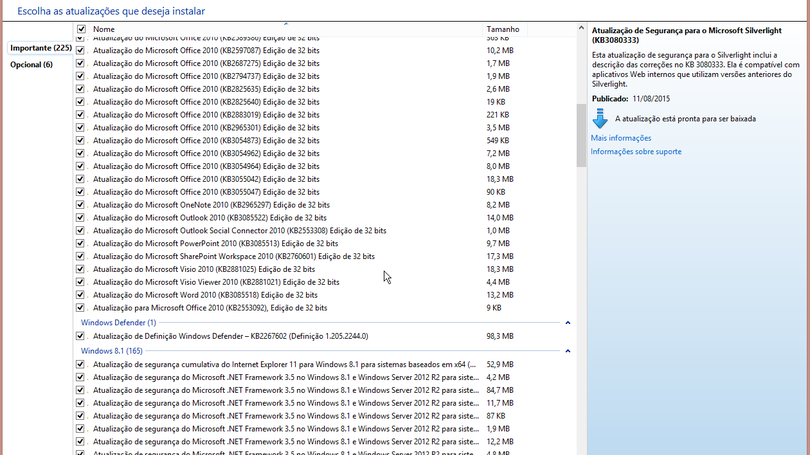This screenshot has width=810, height=455.
Task: Uncheck the Visio 2010 KB2881025 update
Action: [80, 269]
